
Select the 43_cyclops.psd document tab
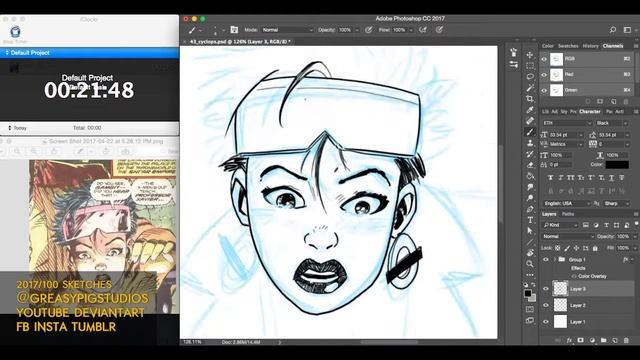[x=240, y=42]
